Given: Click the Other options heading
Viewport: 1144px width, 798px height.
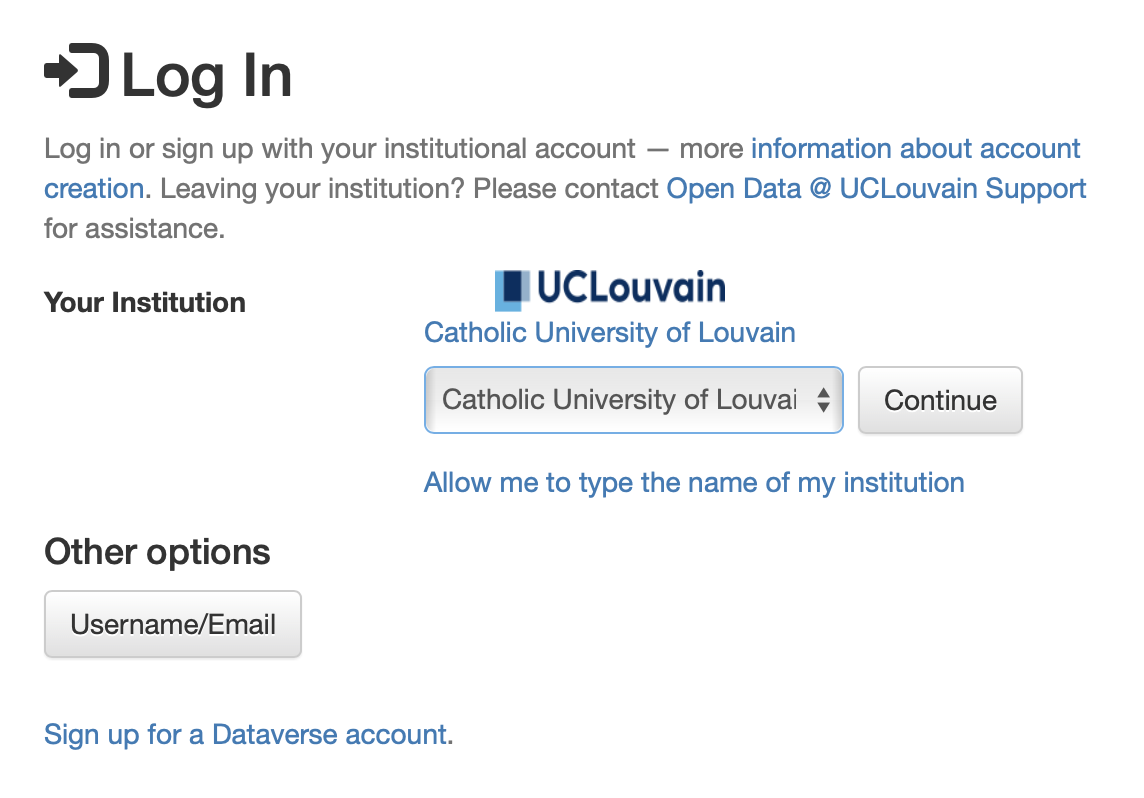Looking at the screenshot, I should click(x=157, y=552).
